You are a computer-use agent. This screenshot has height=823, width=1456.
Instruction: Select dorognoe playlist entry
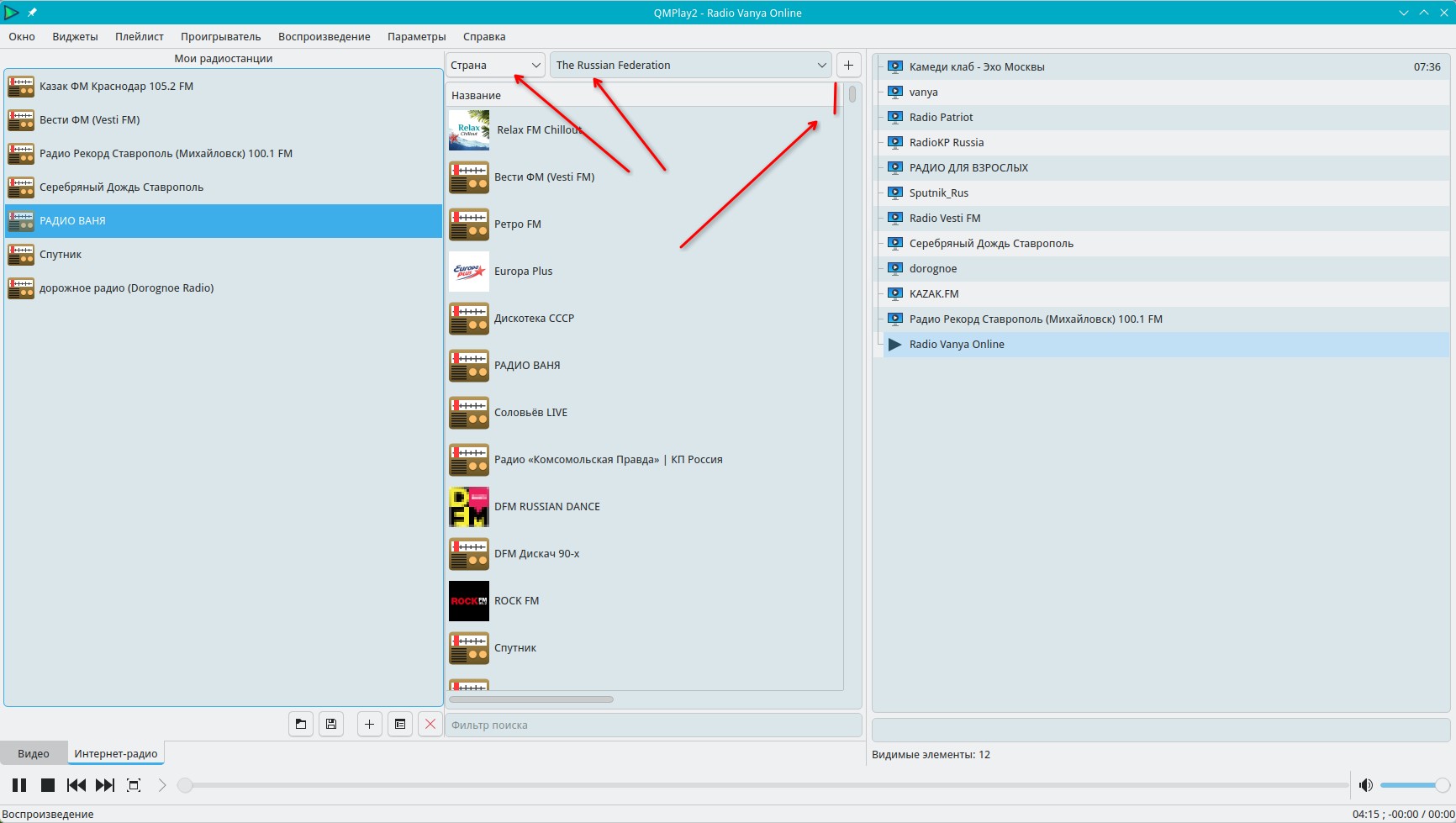pyautogui.click(x=1166, y=268)
